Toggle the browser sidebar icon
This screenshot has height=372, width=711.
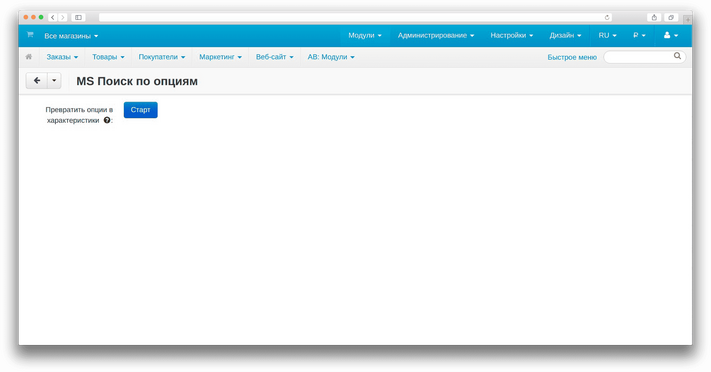pyautogui.click(x=78, y=17)
